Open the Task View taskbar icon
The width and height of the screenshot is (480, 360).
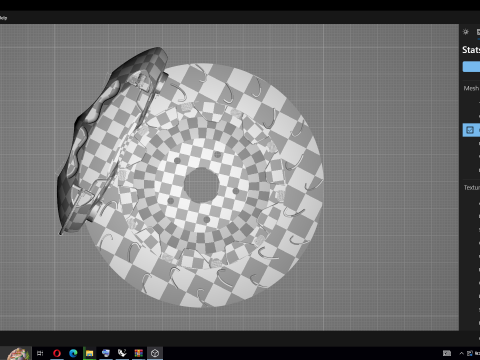(40, 353)
